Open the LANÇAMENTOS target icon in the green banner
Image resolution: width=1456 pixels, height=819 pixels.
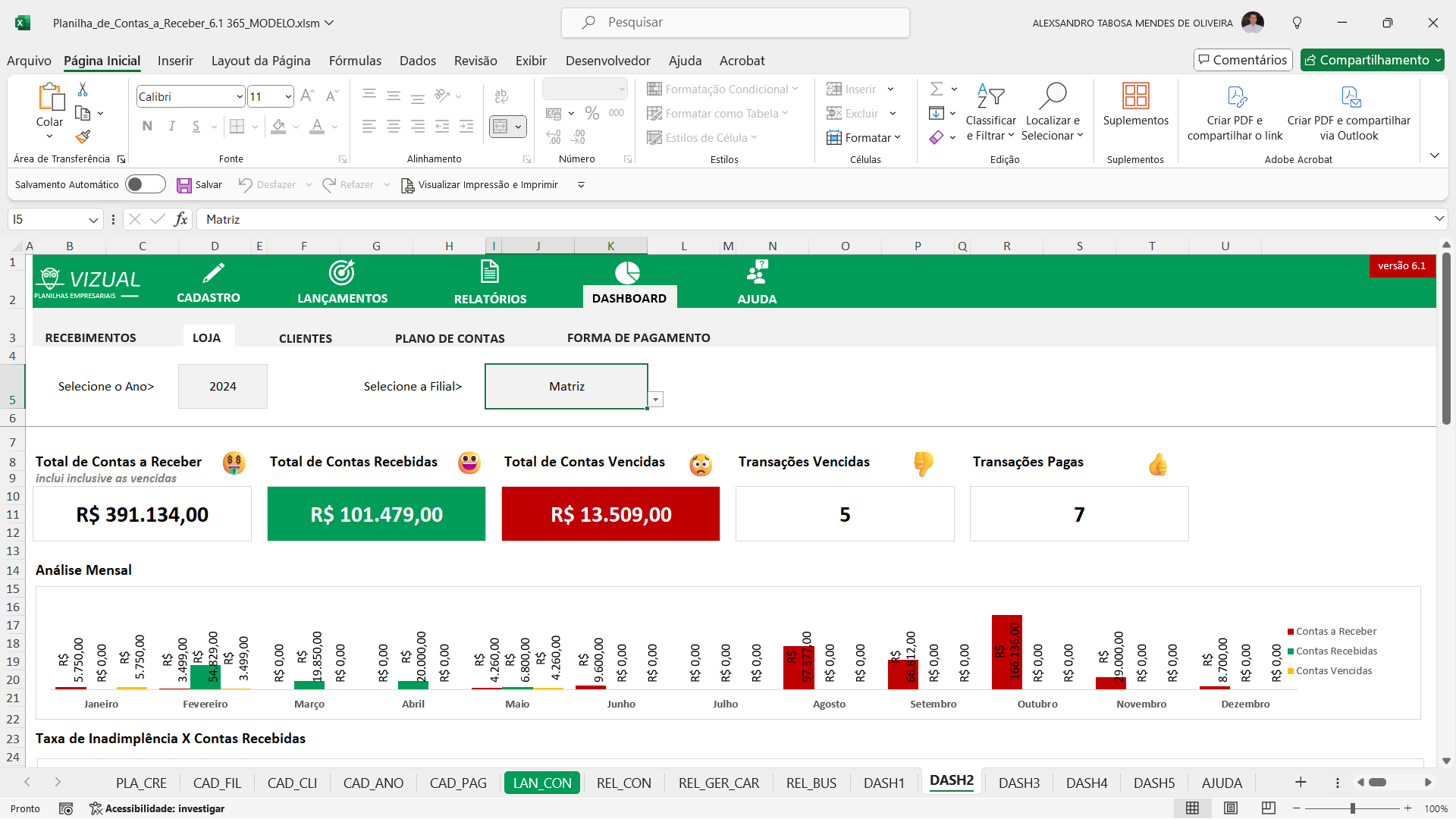pyautogui.click(x=341, y=272)
